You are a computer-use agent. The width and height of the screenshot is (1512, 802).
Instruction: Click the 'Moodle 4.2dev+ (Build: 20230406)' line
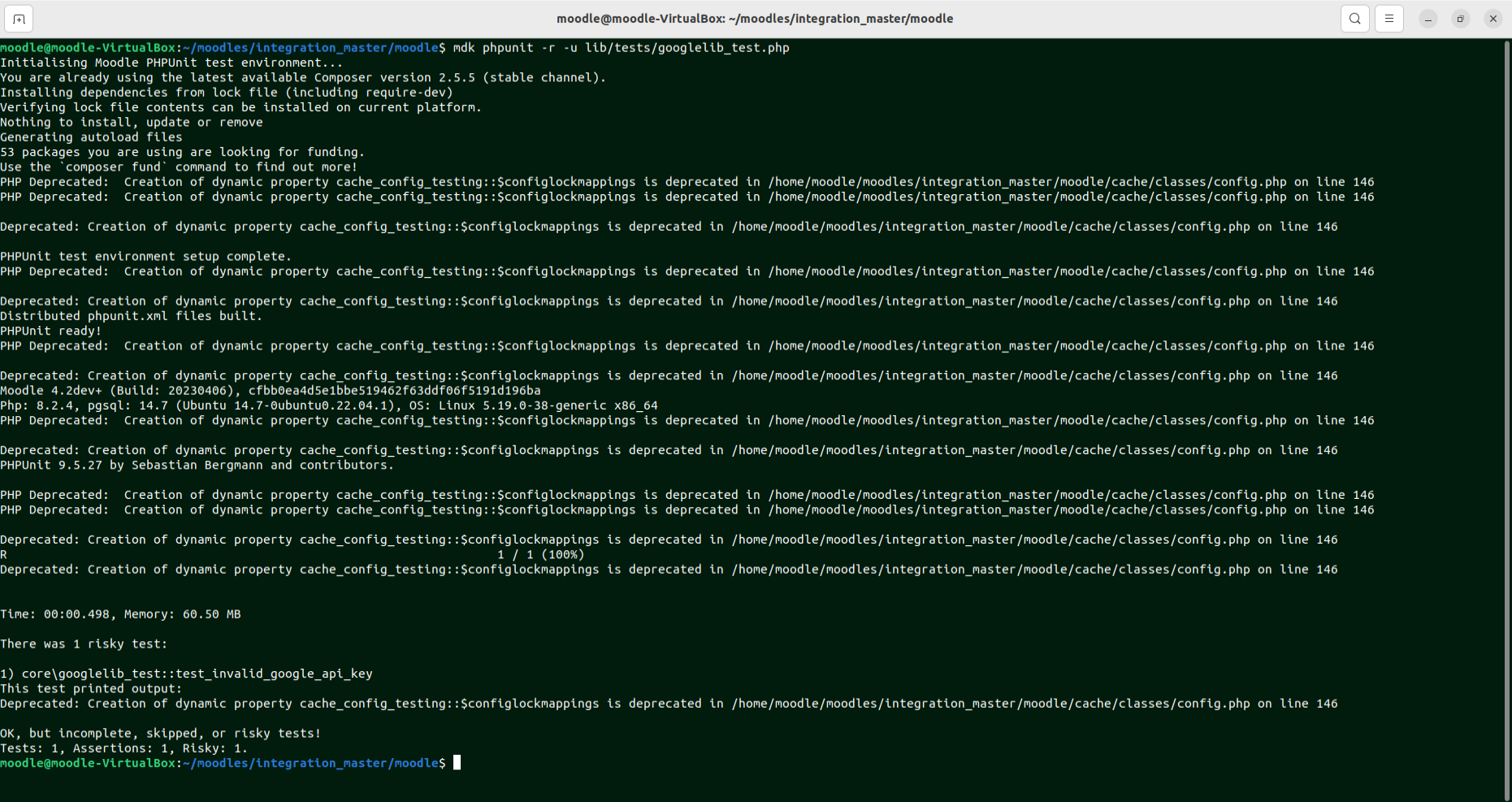(x=270, y=391)
